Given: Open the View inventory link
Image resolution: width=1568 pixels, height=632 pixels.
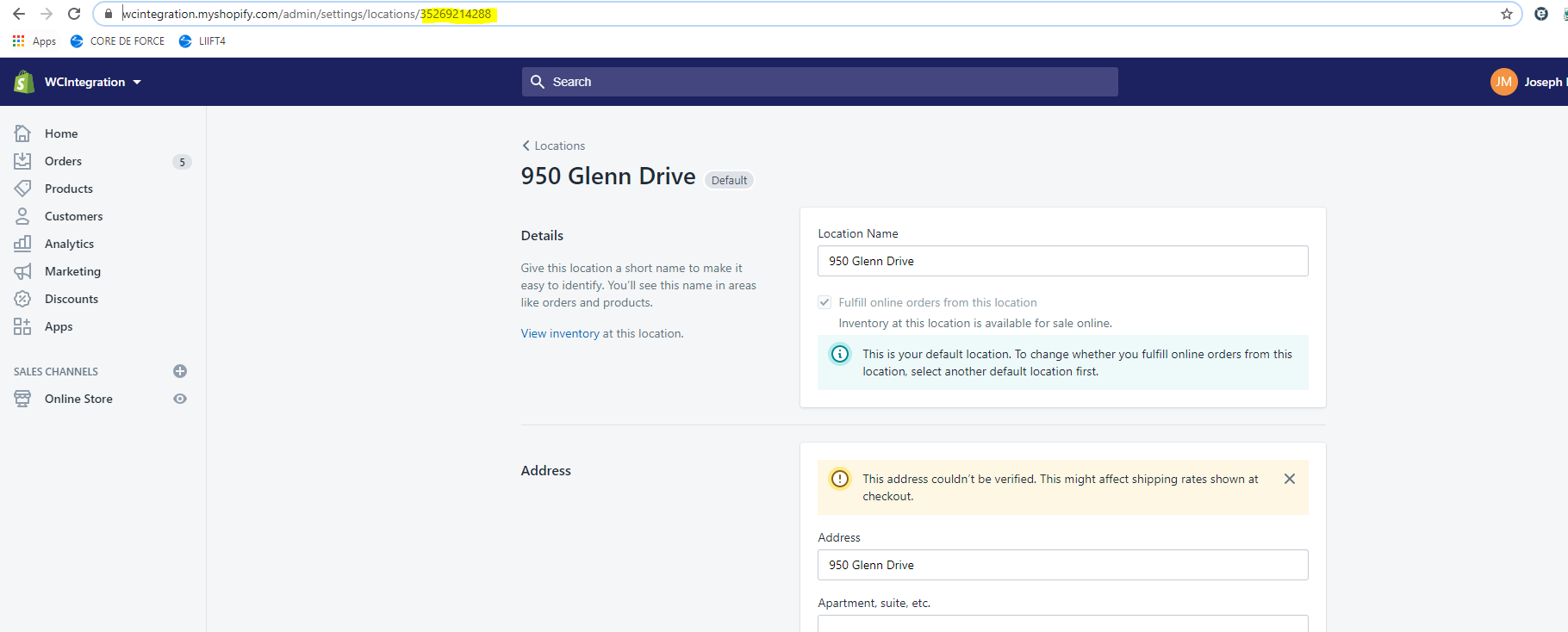Looking at the screenshot, I should [560, 333].
